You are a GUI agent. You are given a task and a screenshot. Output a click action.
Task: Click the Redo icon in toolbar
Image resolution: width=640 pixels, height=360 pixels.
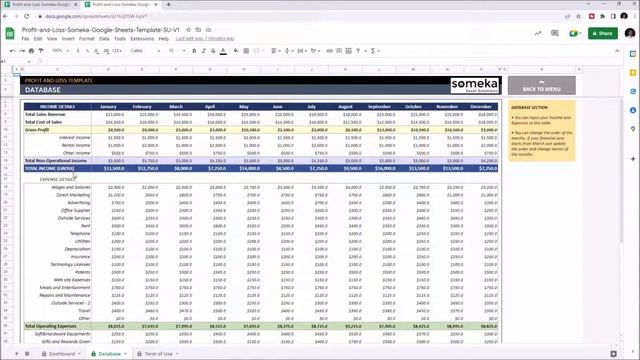(22, 51)
